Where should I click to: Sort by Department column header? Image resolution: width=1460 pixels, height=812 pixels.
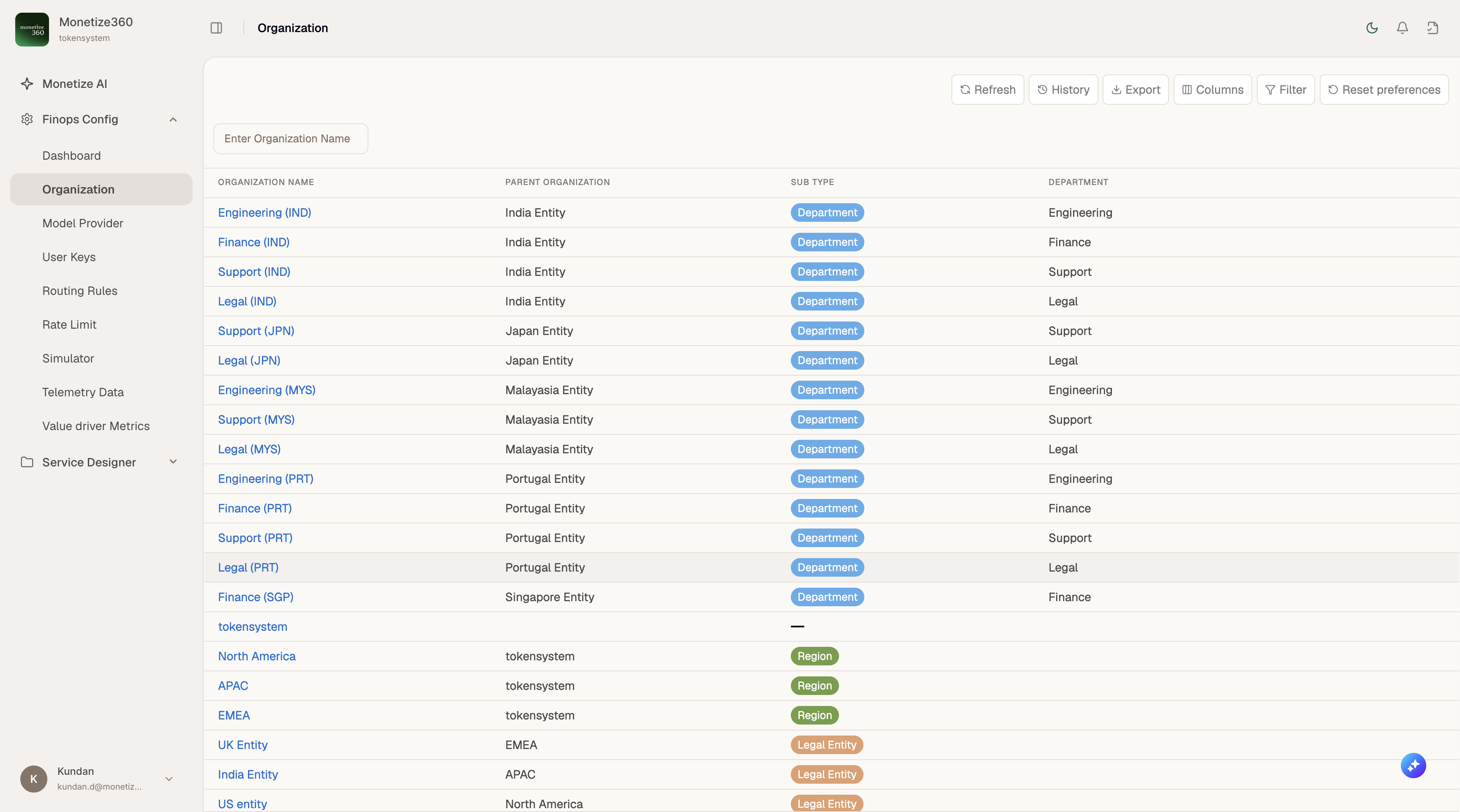click(1078, 182)
